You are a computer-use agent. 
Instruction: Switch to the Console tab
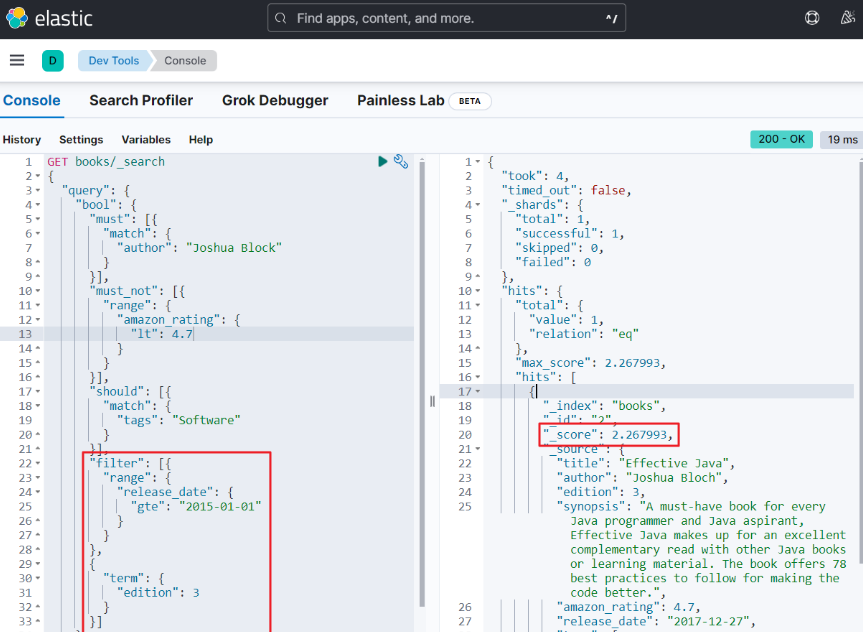pyautogui.click(x=32, y=100)
